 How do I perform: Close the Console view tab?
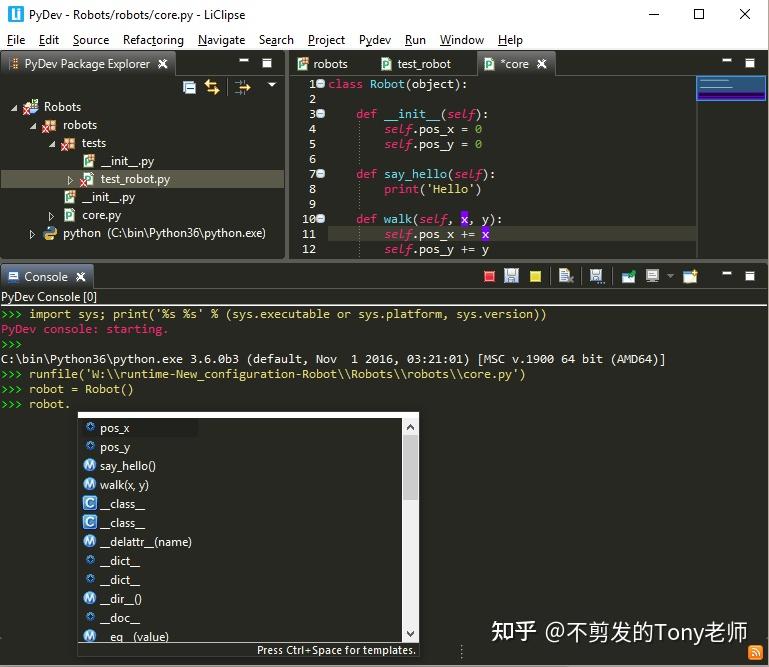tap(81, 277)
